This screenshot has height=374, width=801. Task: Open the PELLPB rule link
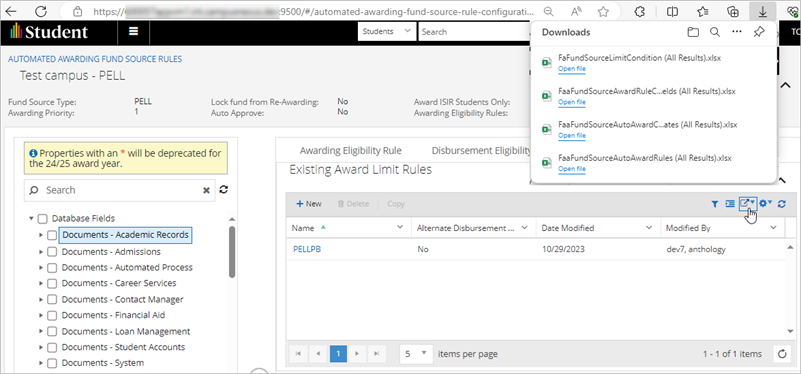click(307, 249)
